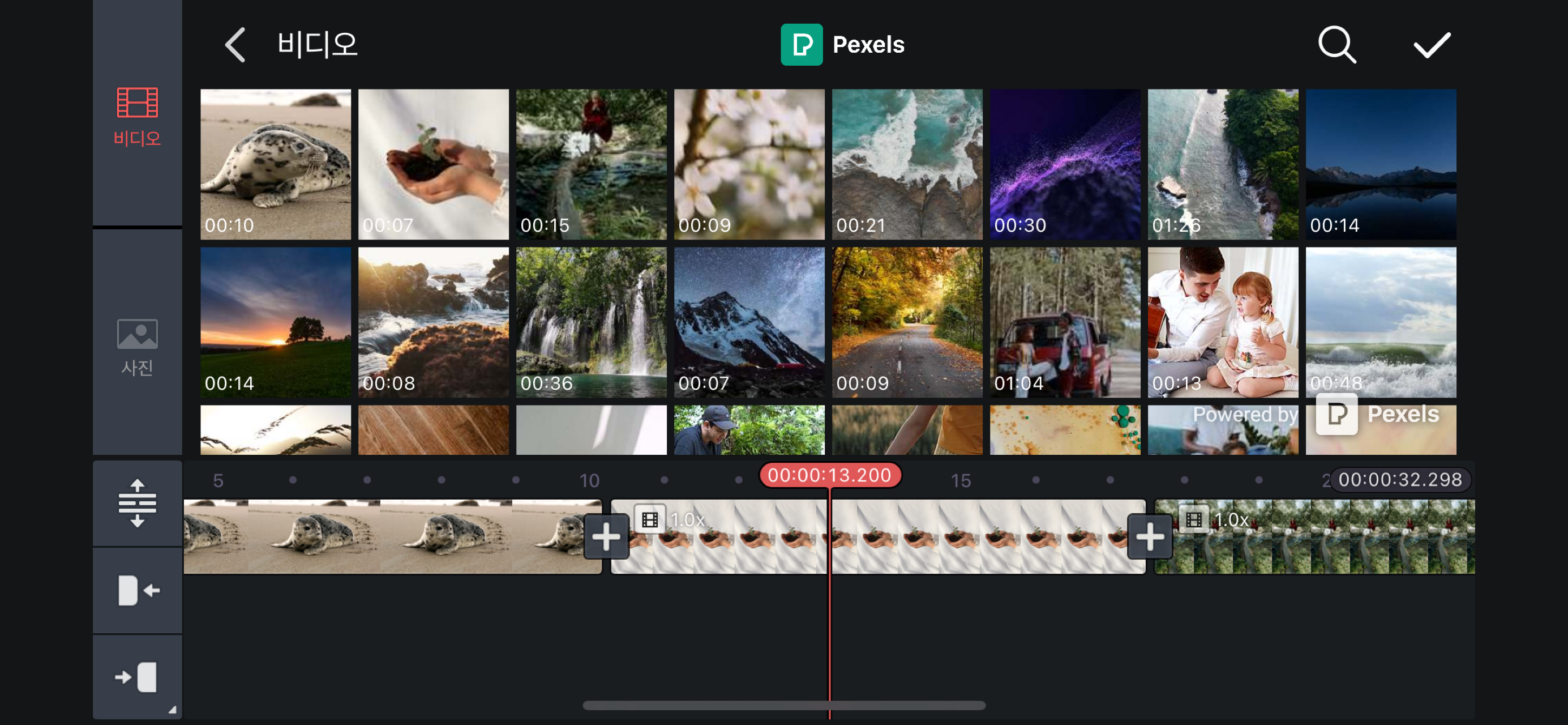This screenshot has width=1568, height=725.
Task: Add transition between hand and forest clips
Action: point(1149,537)
